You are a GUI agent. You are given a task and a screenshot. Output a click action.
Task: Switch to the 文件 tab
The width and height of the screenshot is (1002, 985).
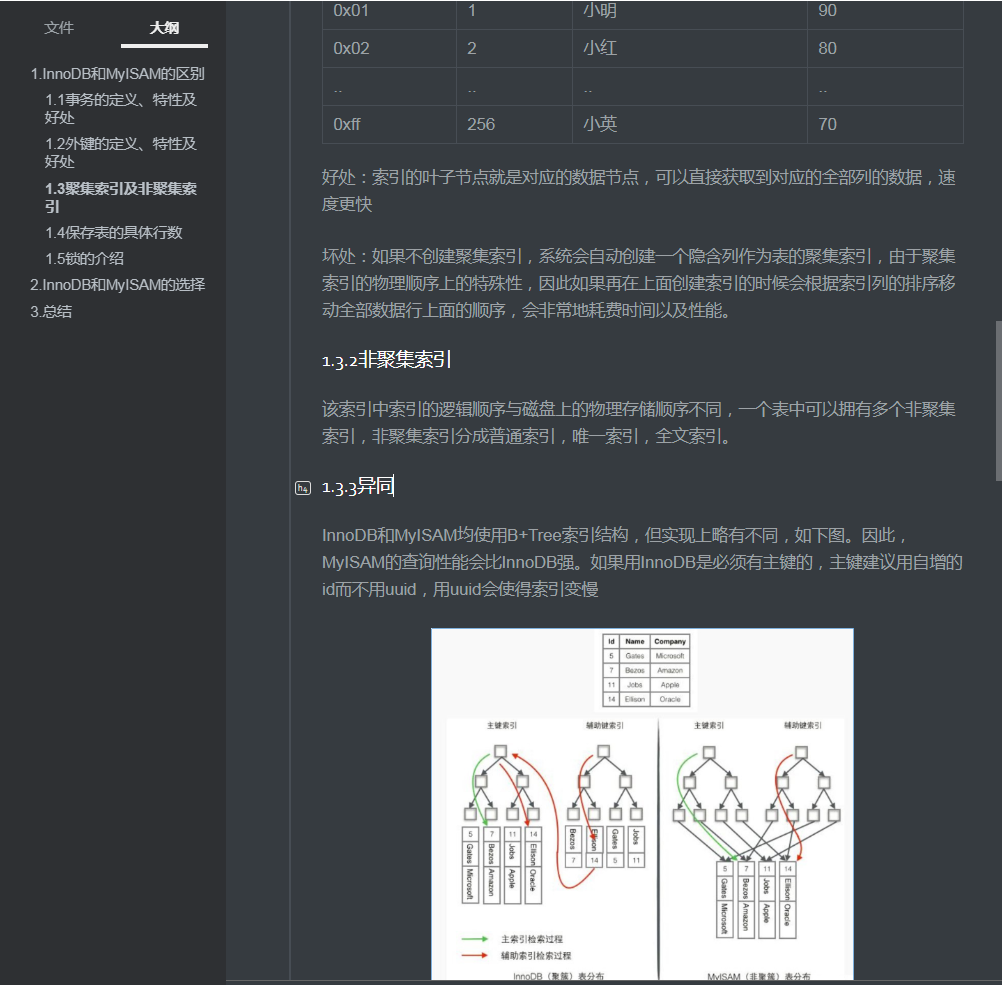pos(59,28)
